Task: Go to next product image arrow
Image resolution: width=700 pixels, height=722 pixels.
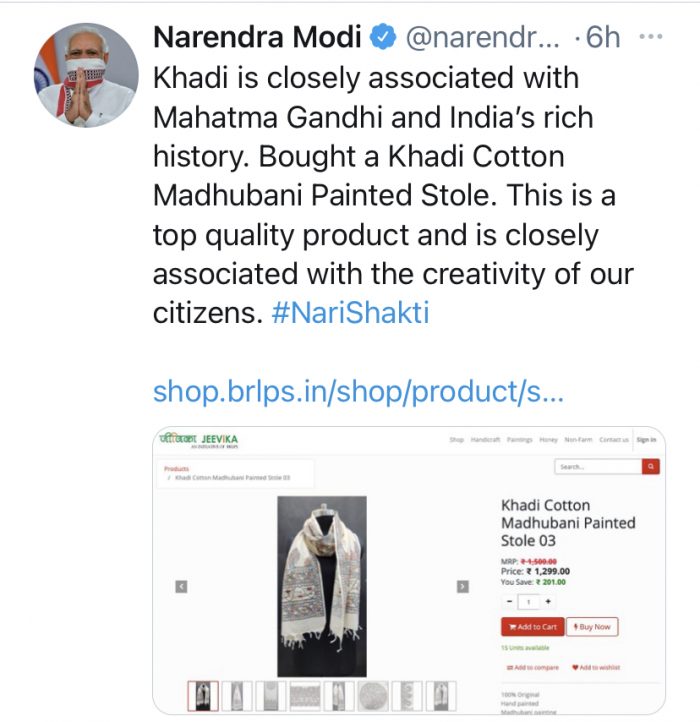Action: pyautogui.click(x=462, y=586)
